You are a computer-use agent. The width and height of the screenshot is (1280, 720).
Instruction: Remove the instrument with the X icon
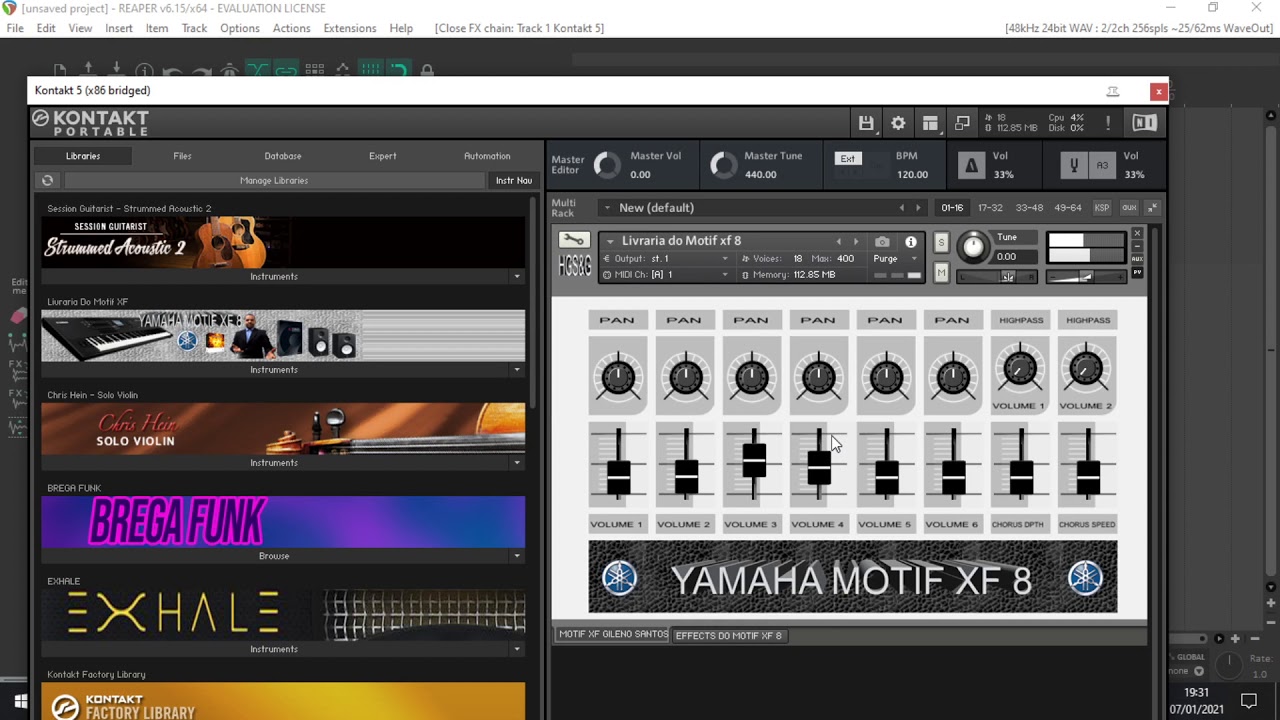1137,234
